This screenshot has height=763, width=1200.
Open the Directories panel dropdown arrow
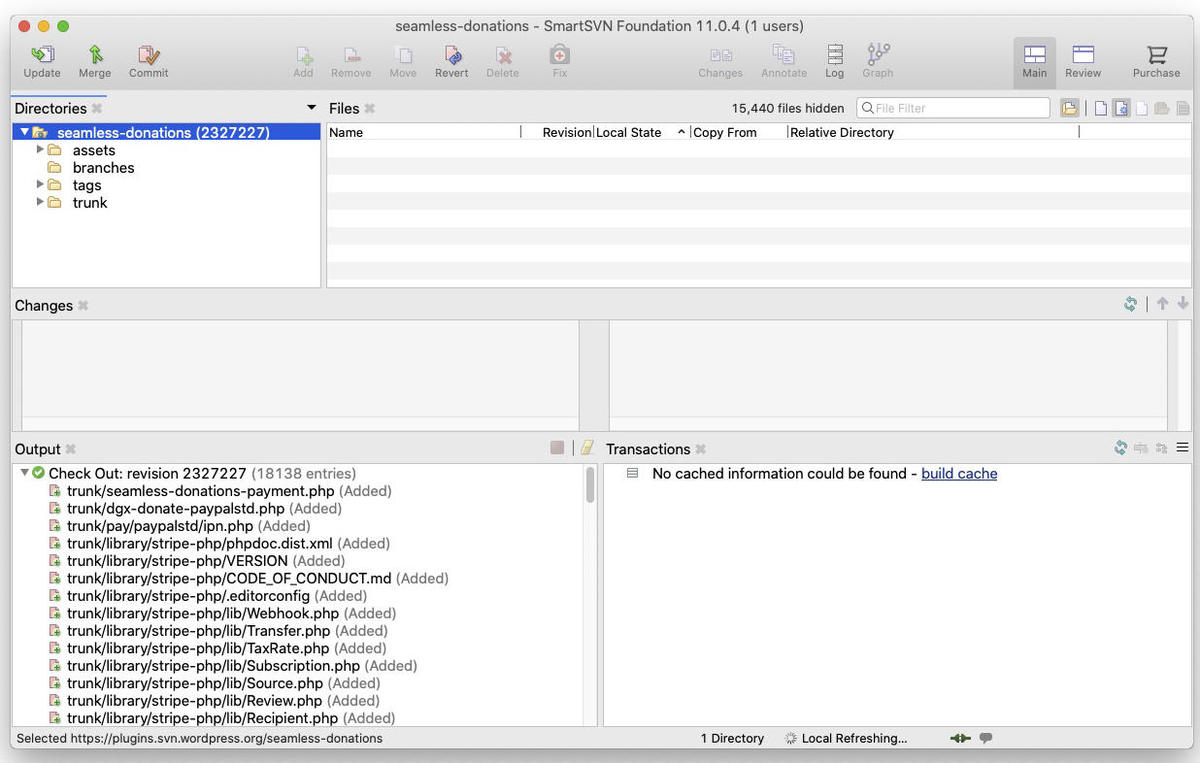311,108
